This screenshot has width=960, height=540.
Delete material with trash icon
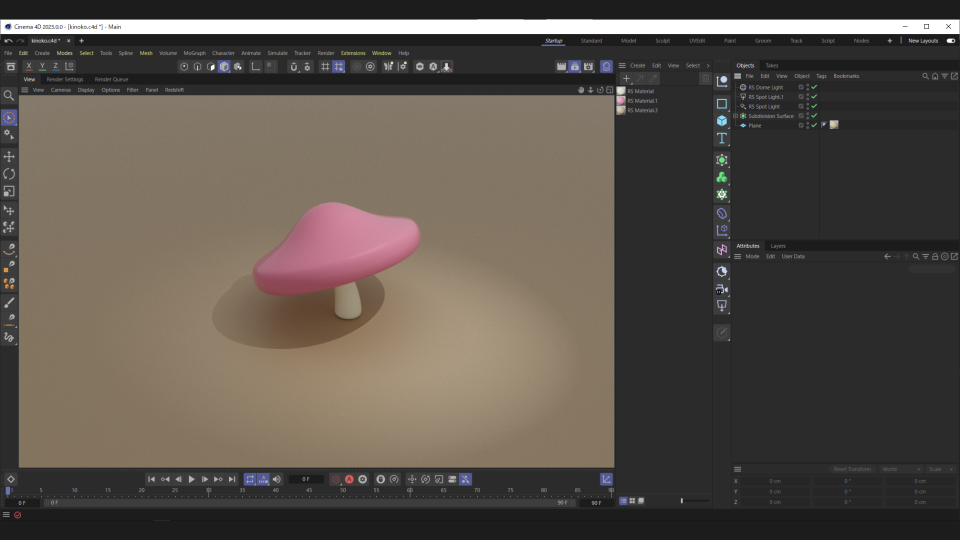pyautogui.click(x=705, y=78)
